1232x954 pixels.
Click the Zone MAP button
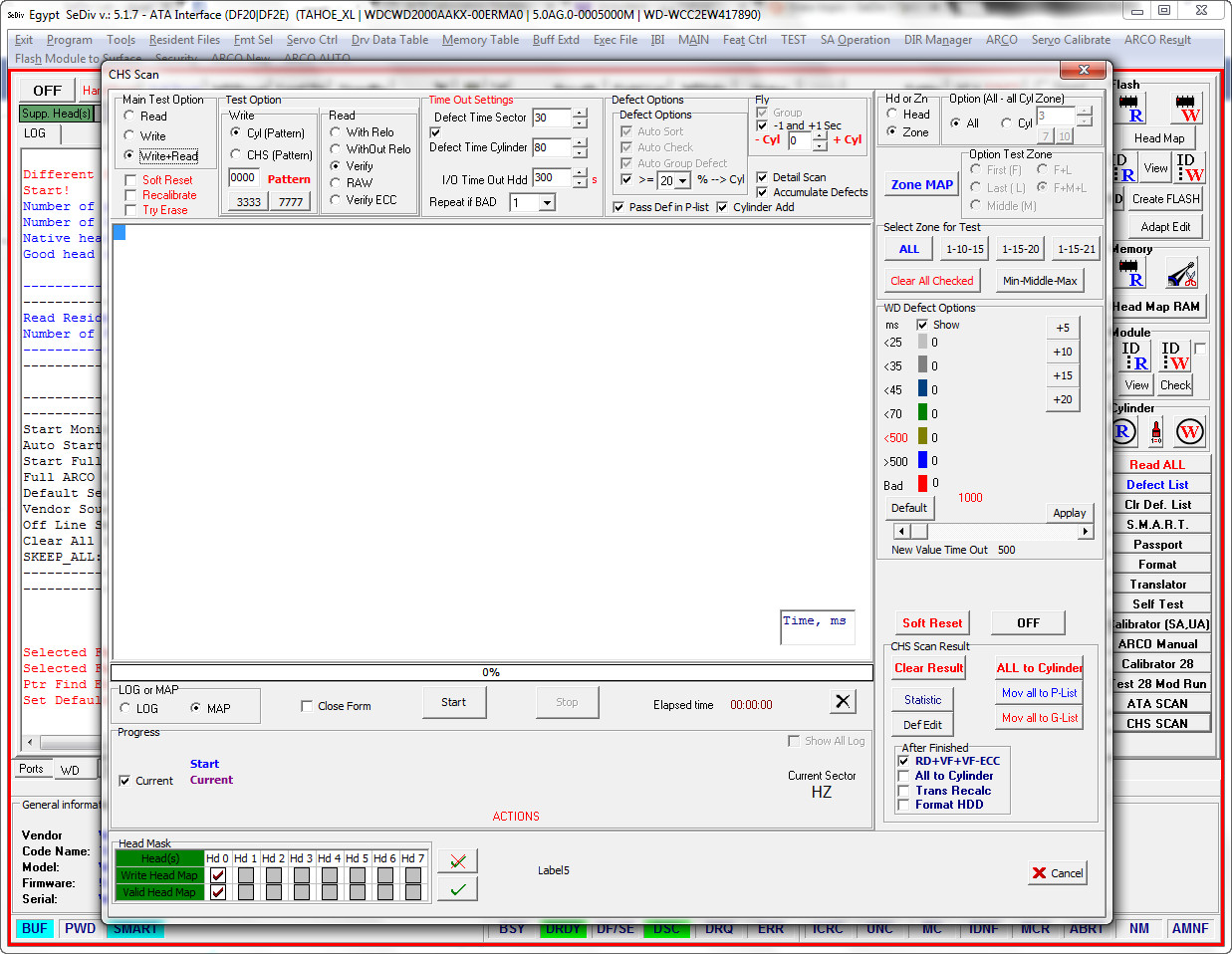pyautogui.click(x=922, y=184)
